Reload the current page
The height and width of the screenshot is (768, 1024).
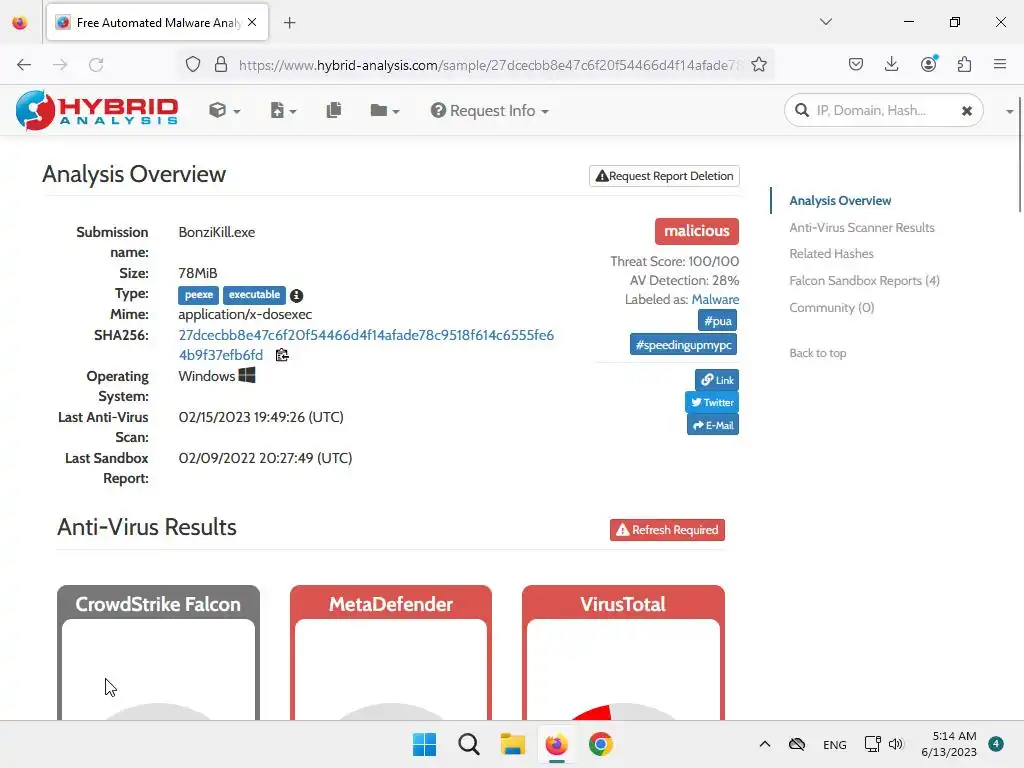96,65
